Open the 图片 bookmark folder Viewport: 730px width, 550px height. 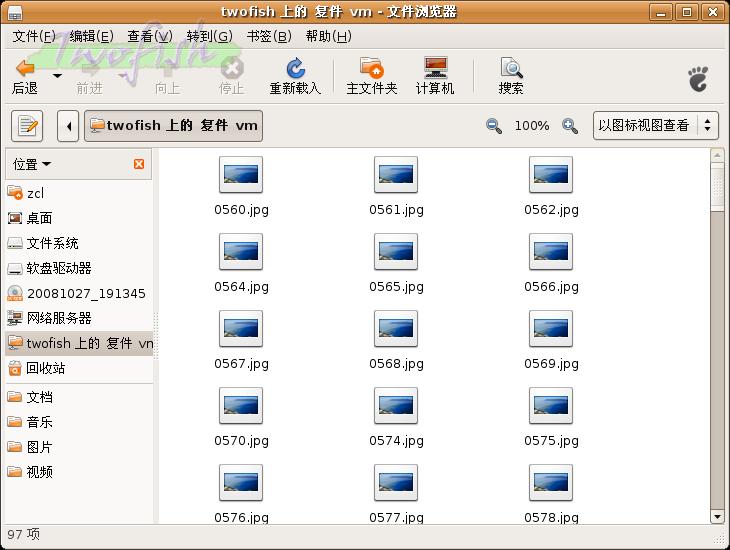(x=79, y=448)
